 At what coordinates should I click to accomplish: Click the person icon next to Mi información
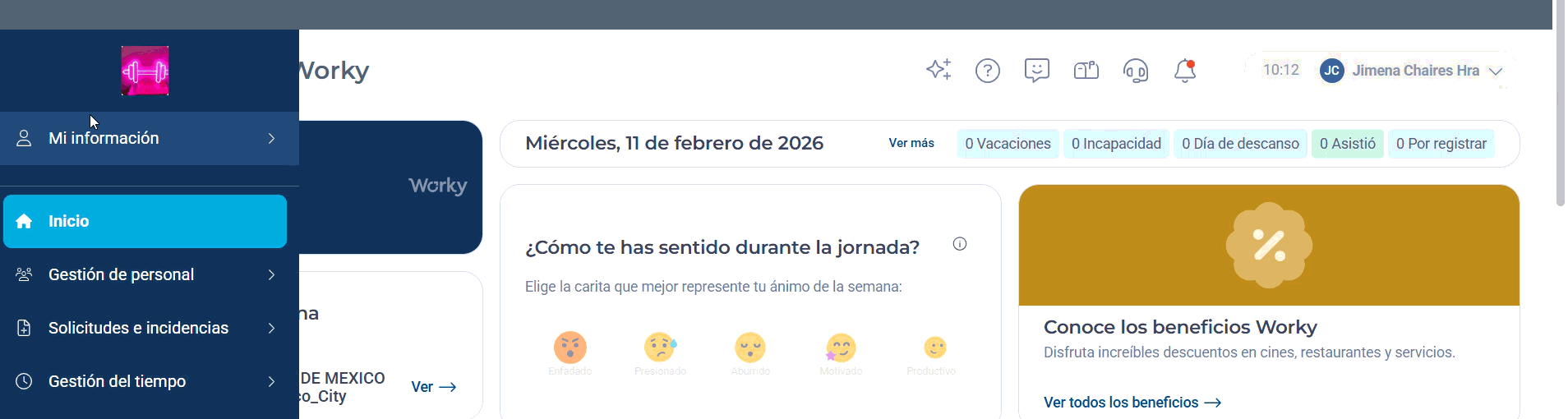click(x=24, y=138)
